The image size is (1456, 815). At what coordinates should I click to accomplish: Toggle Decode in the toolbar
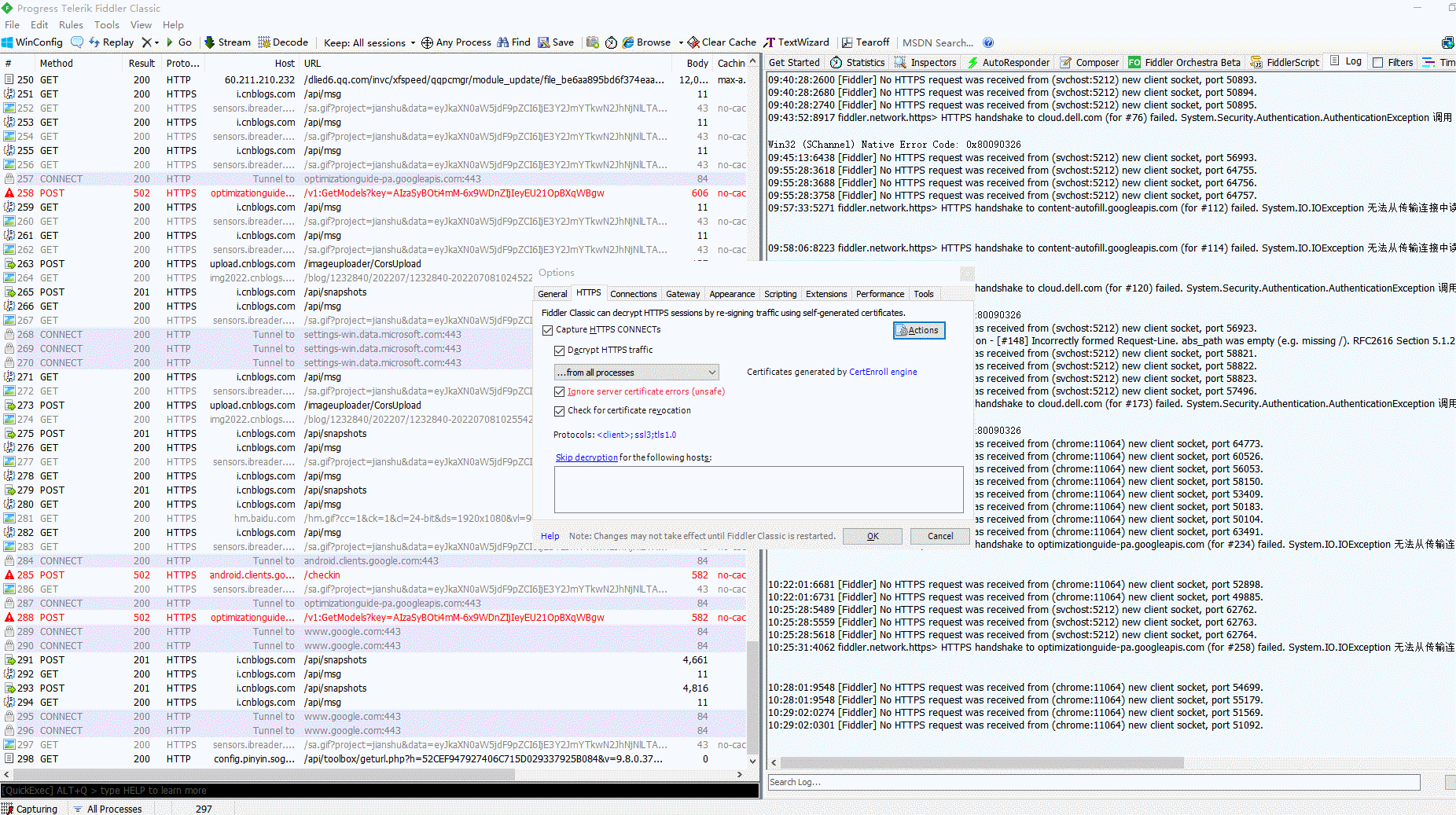(x=283, y=42)
